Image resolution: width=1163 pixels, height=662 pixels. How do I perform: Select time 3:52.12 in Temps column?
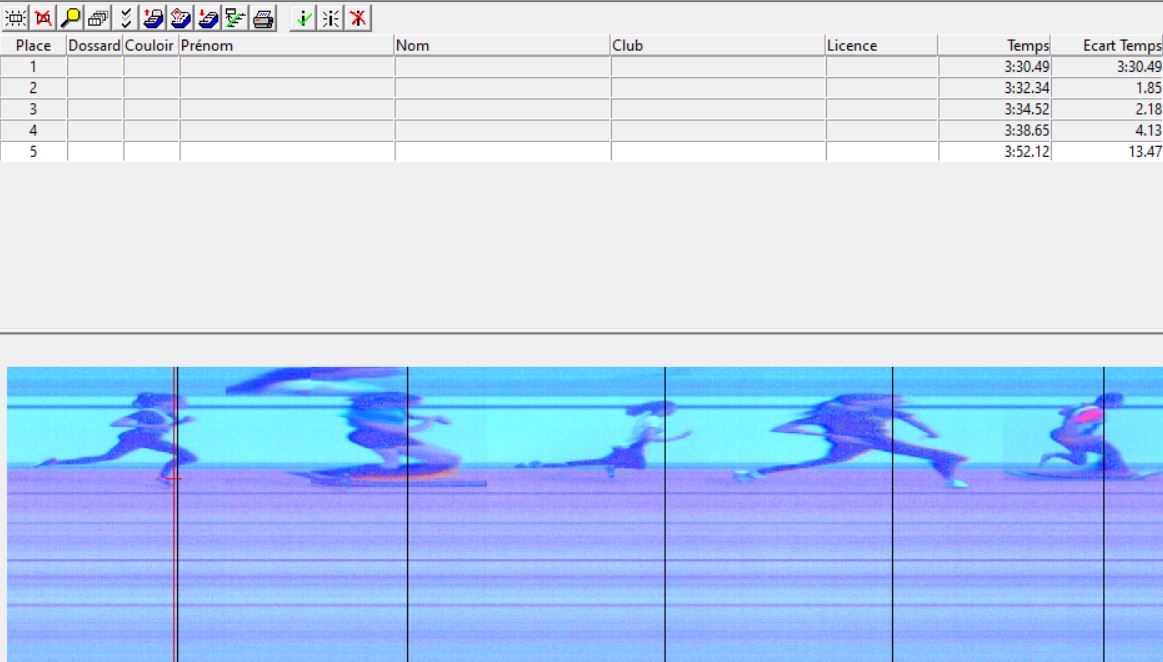[x=1027, y=151]
